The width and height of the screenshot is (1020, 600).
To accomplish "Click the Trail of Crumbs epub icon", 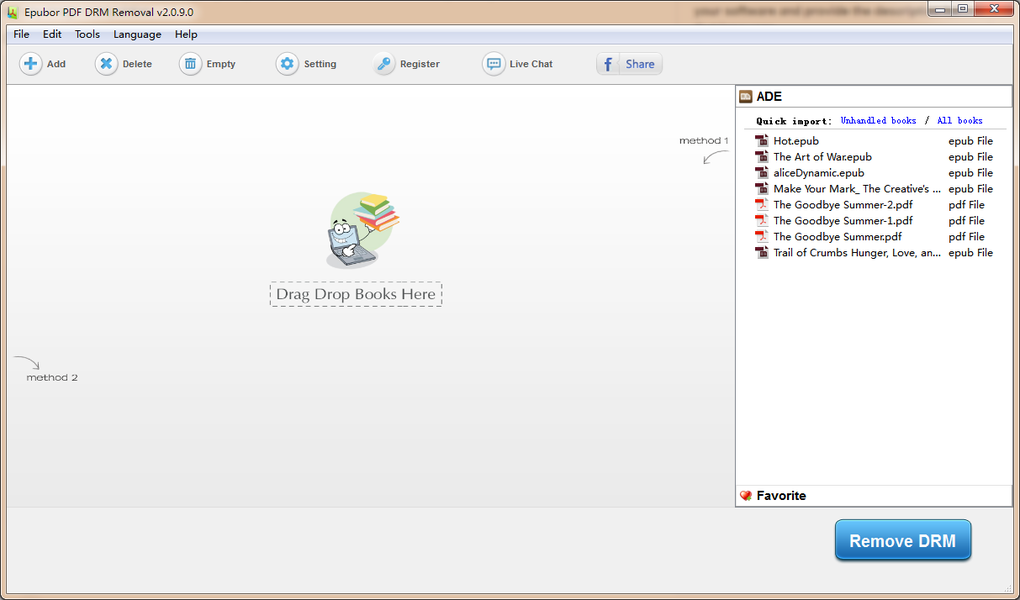I will pos(761,252).
